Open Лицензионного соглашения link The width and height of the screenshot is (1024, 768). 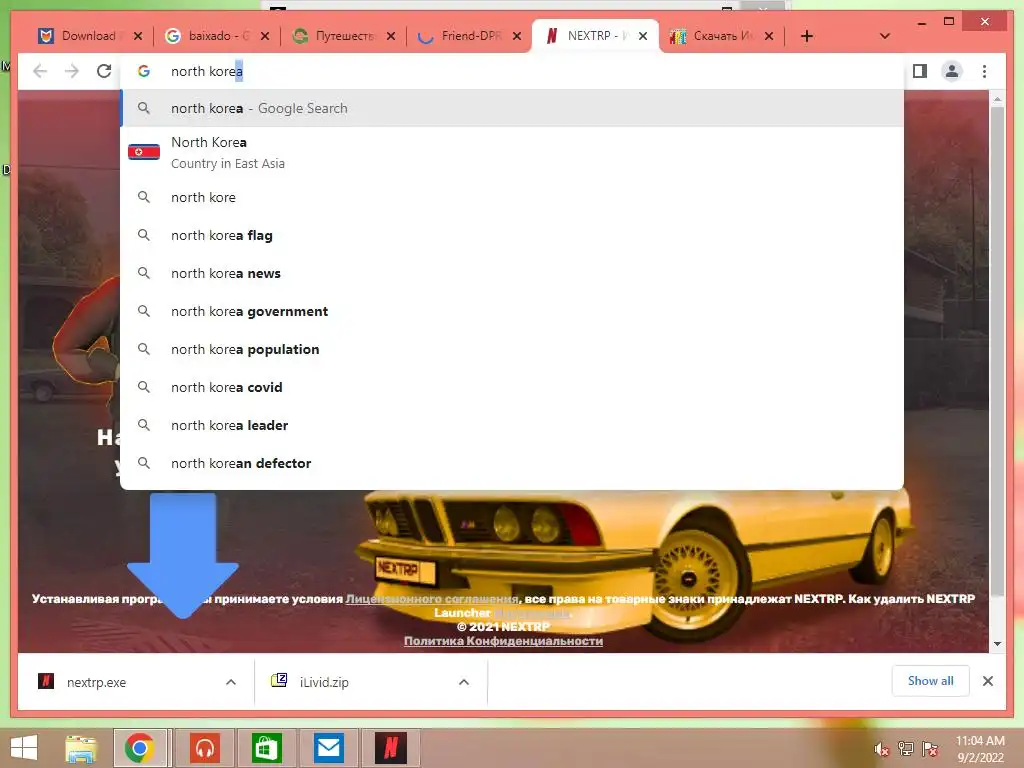click(432, 599)
